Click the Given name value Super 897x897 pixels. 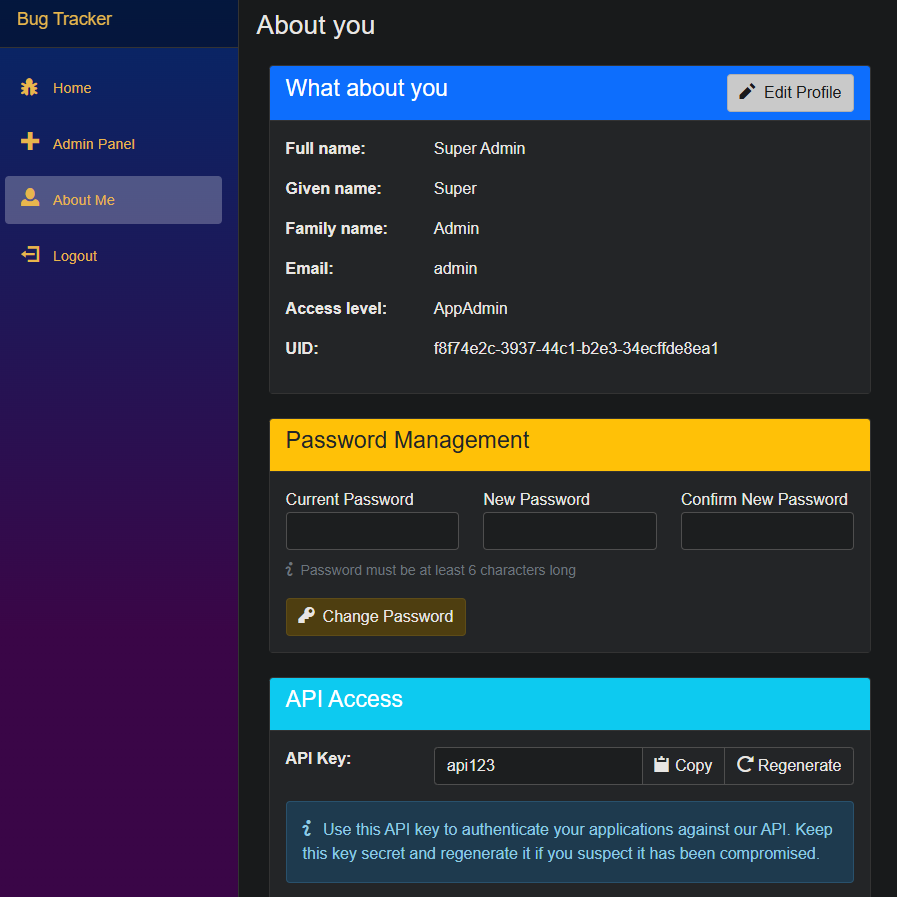click(455, 188)
